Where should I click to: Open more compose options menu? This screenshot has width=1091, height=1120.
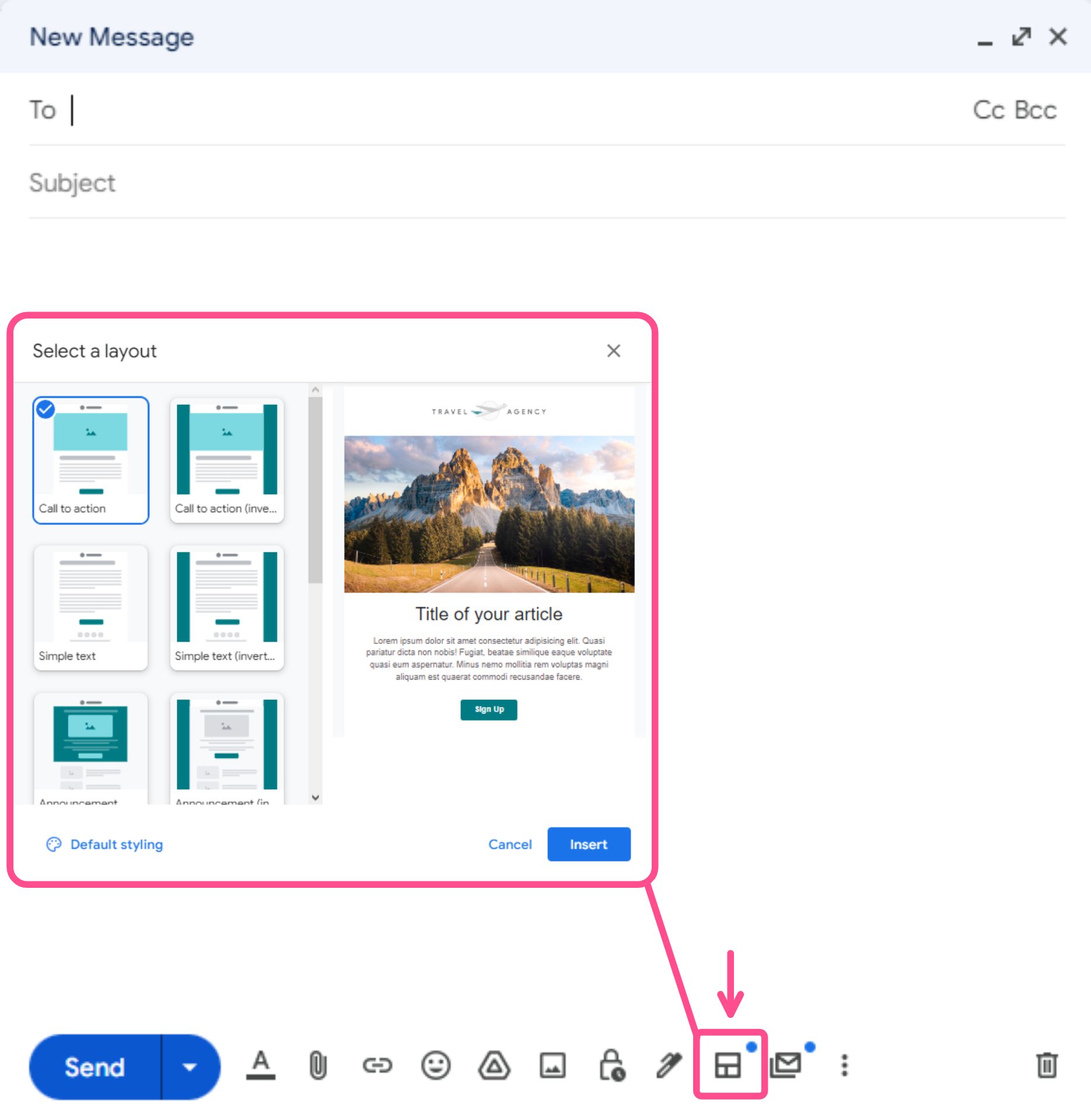[x=844, y=1066]
